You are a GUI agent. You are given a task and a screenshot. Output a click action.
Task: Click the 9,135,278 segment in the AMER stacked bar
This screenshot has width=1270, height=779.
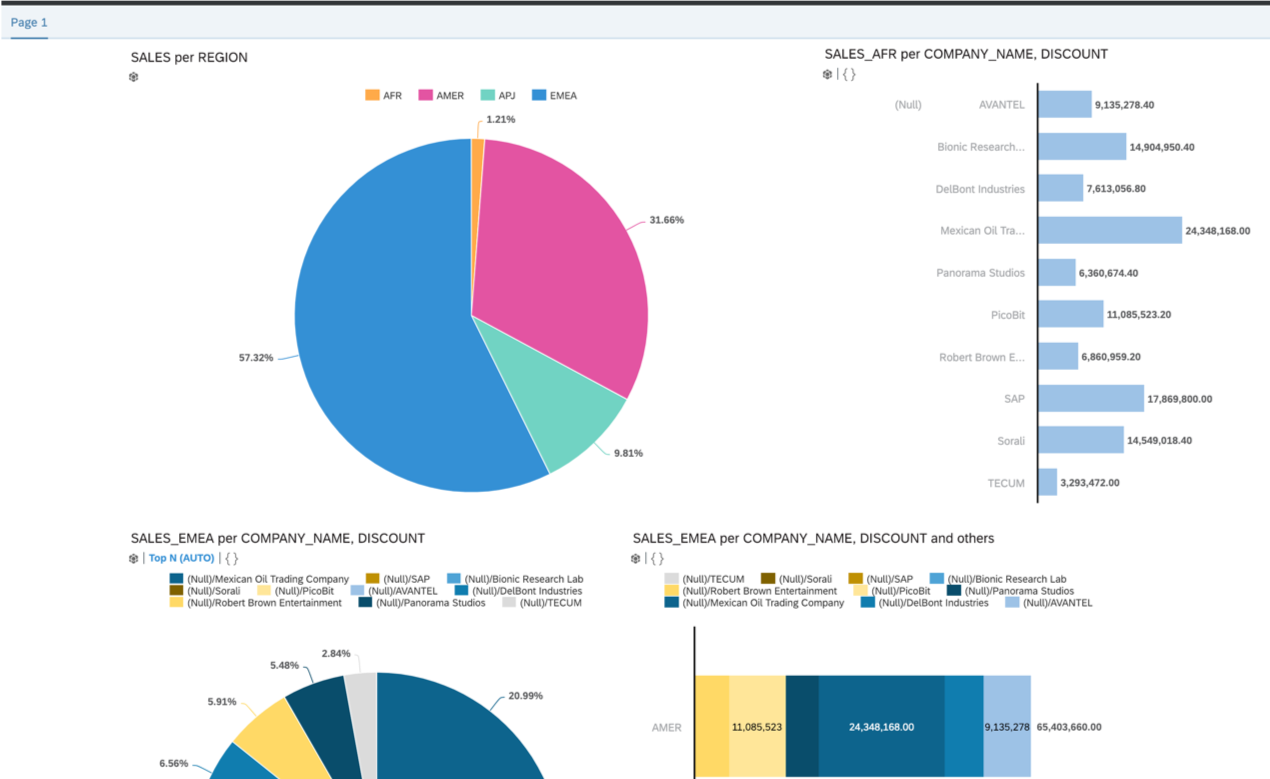[x=1007, y=726]
